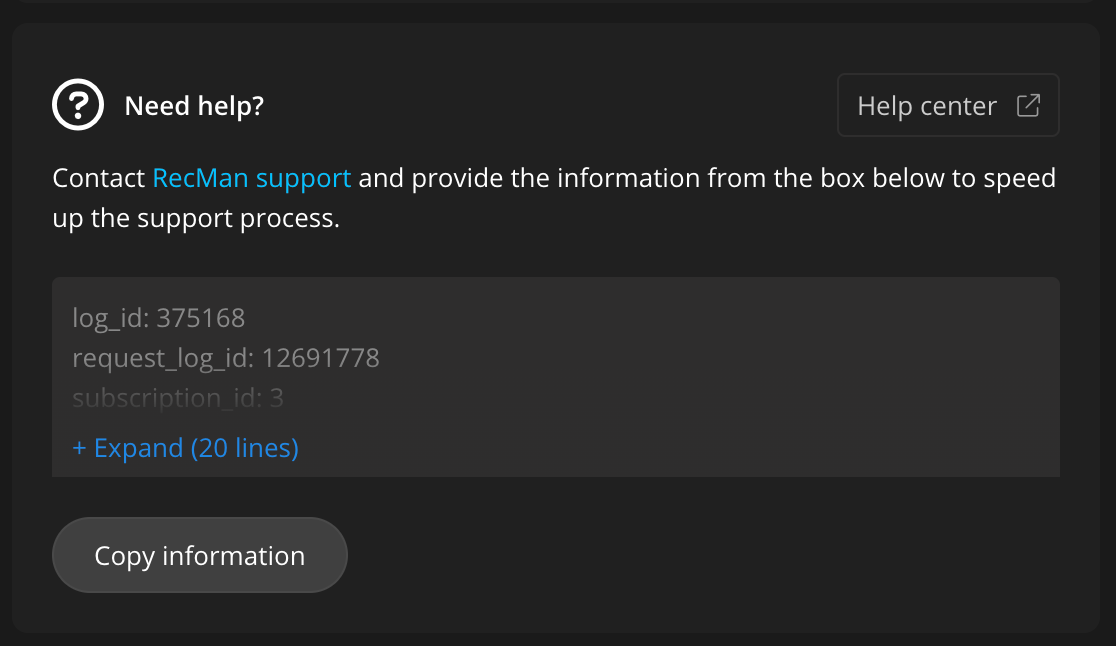This screenshot has height=646, width=1116.
Task: Click the external link icon in Help center
Action: [x=1028, y=105]
